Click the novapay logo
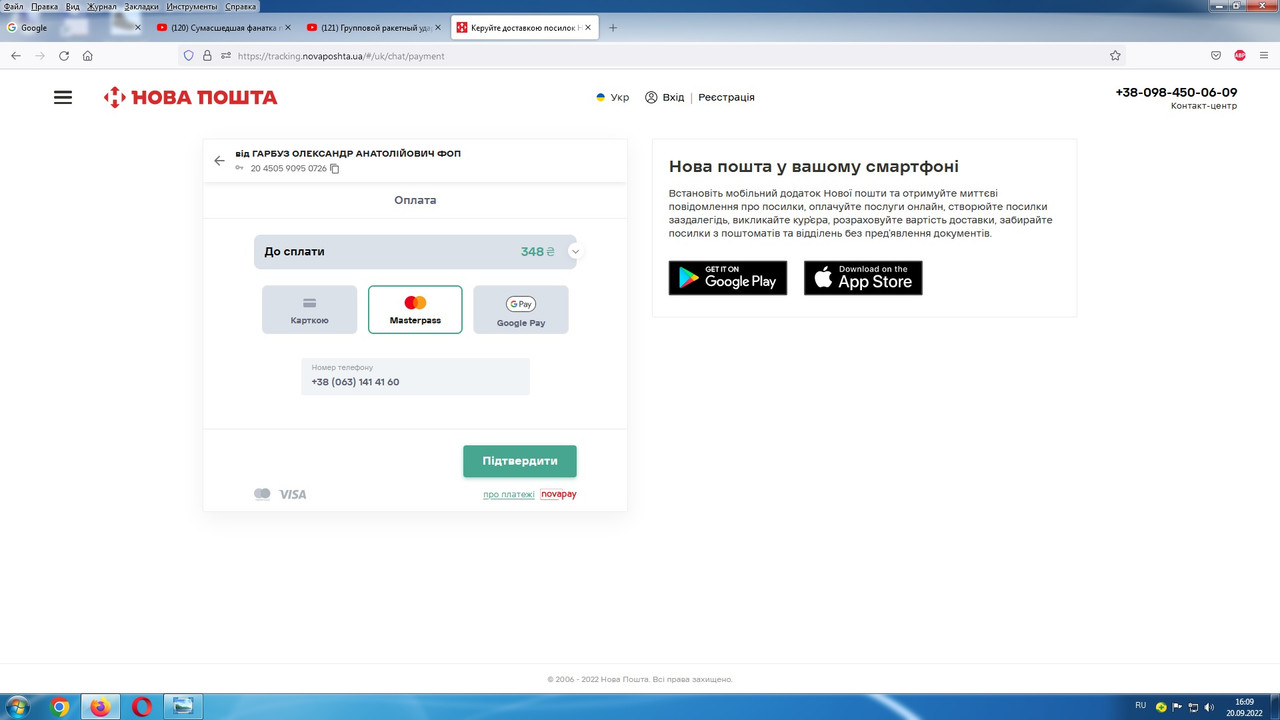The width and height of the screenshot is (1280, 720). pyautogui.click(x=559, y=494)
